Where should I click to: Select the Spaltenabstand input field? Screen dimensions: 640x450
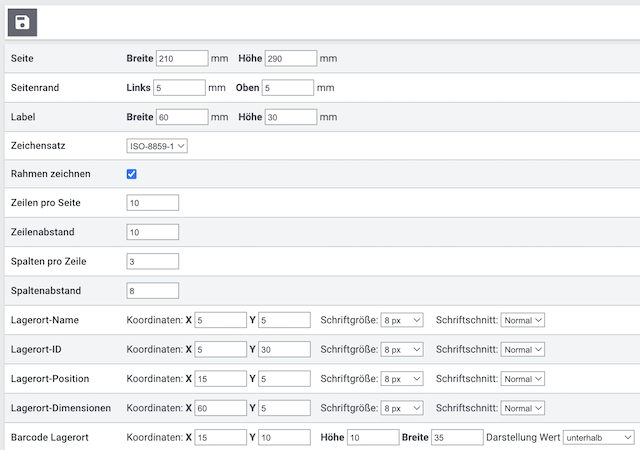[153, 291]
